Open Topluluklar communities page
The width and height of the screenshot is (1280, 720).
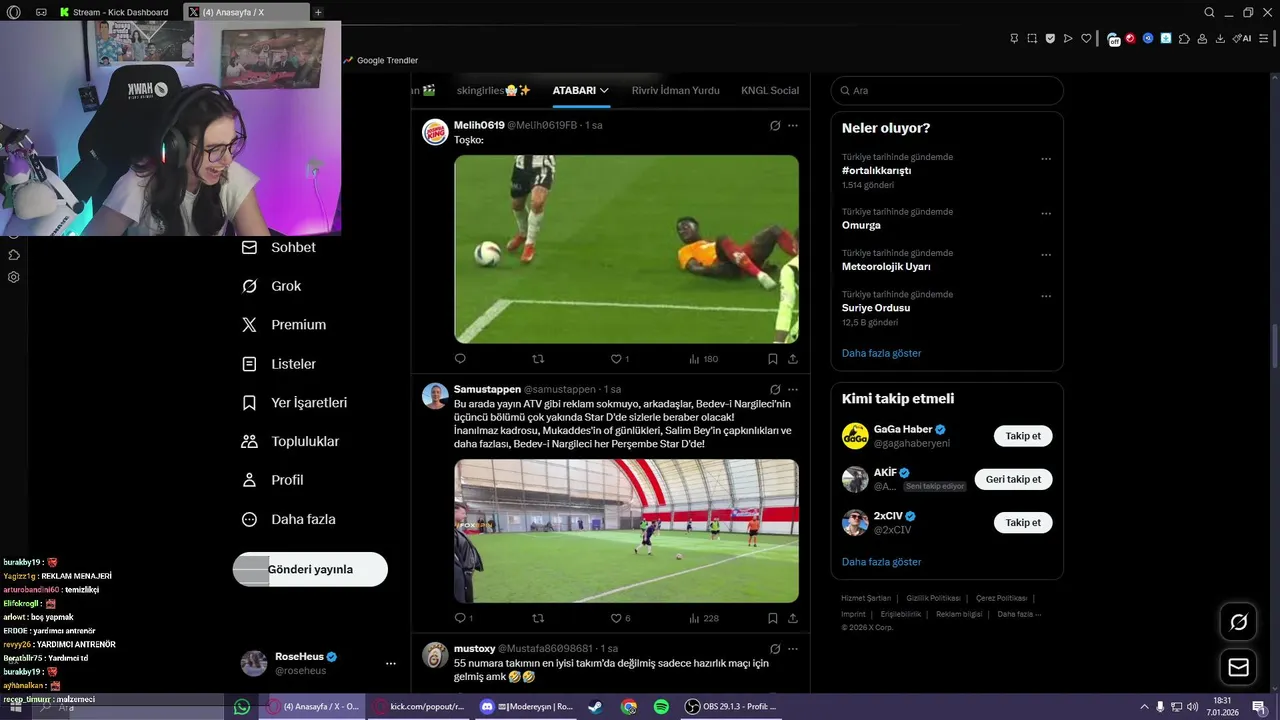(x=290, y=441)
